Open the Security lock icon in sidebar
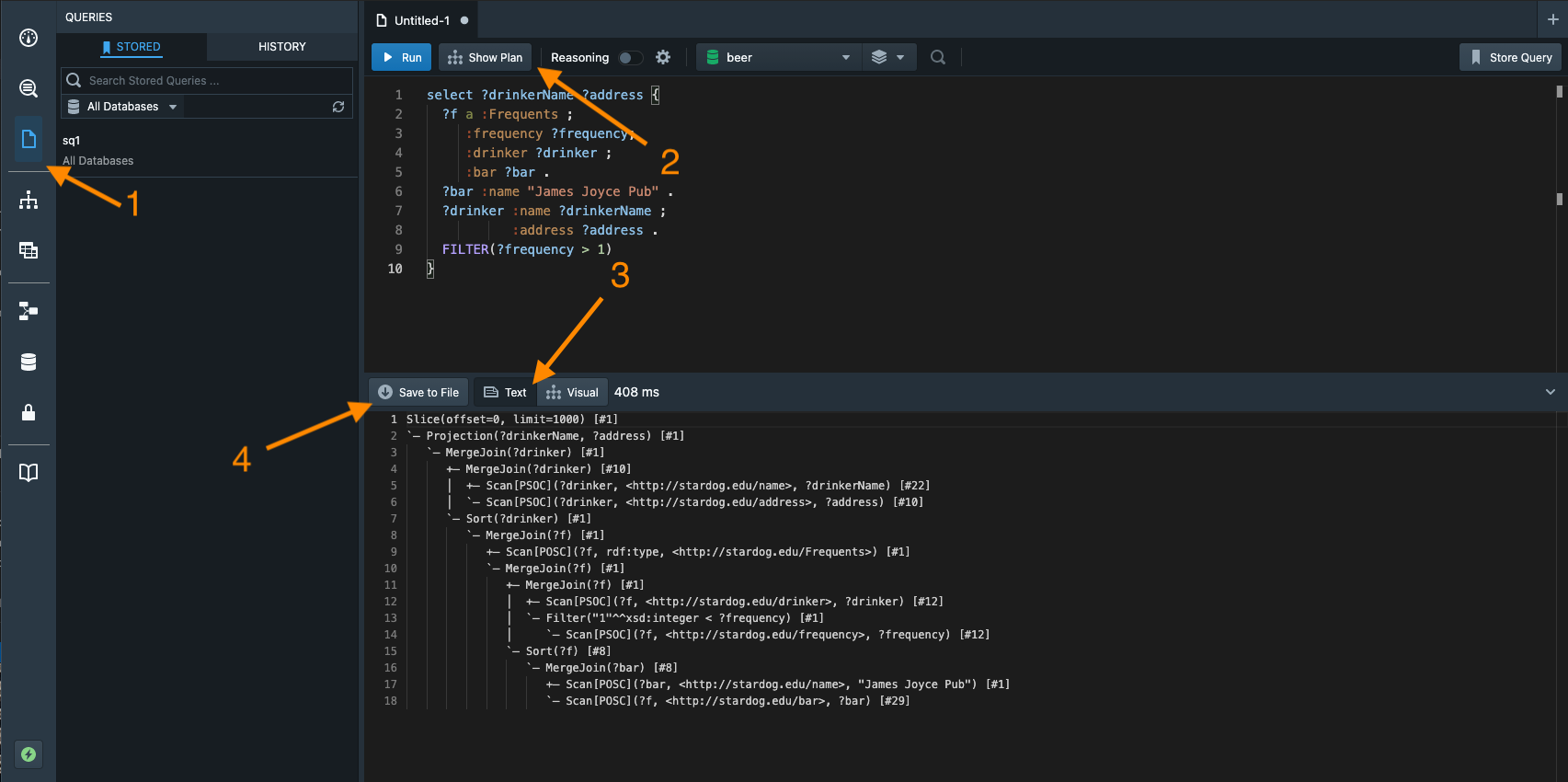This screenshot has width=1568, height=782. point(29,412)
